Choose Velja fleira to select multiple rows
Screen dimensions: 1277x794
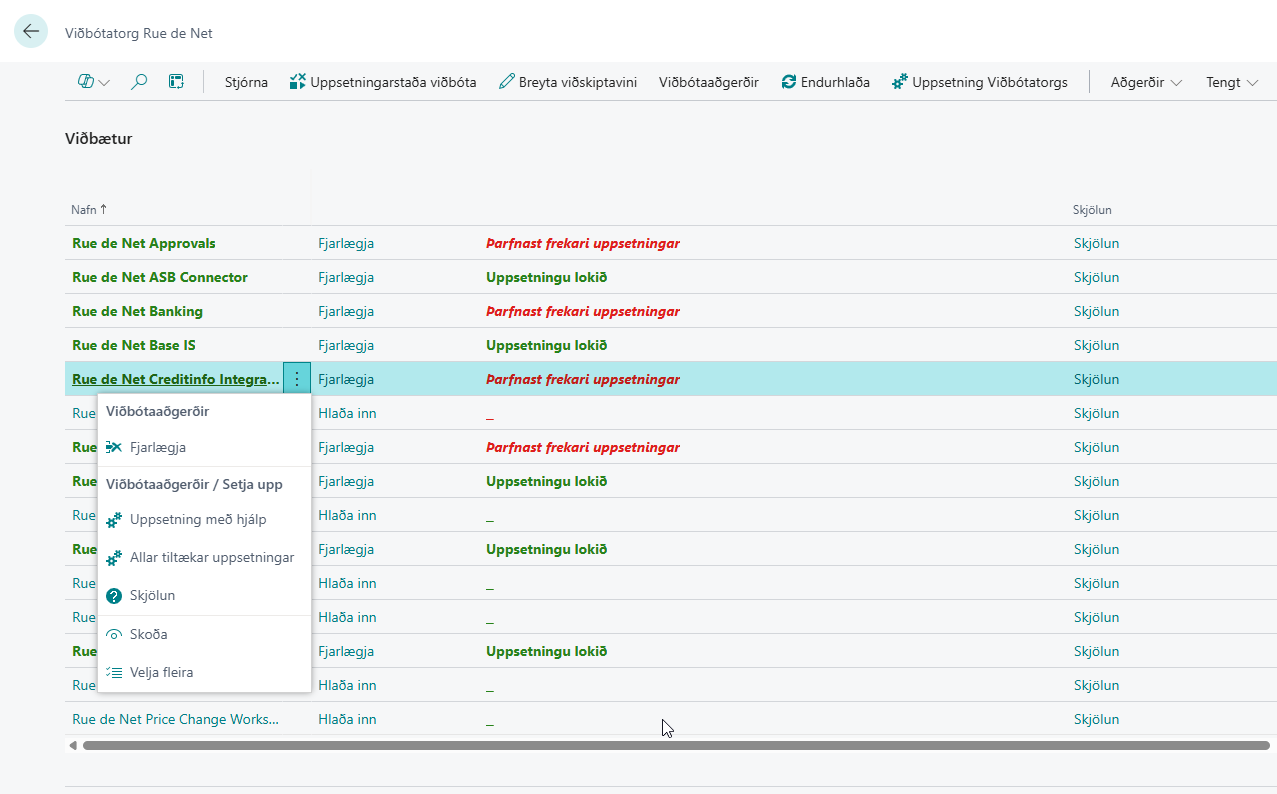pyautogui.click(x=161, y=672)
